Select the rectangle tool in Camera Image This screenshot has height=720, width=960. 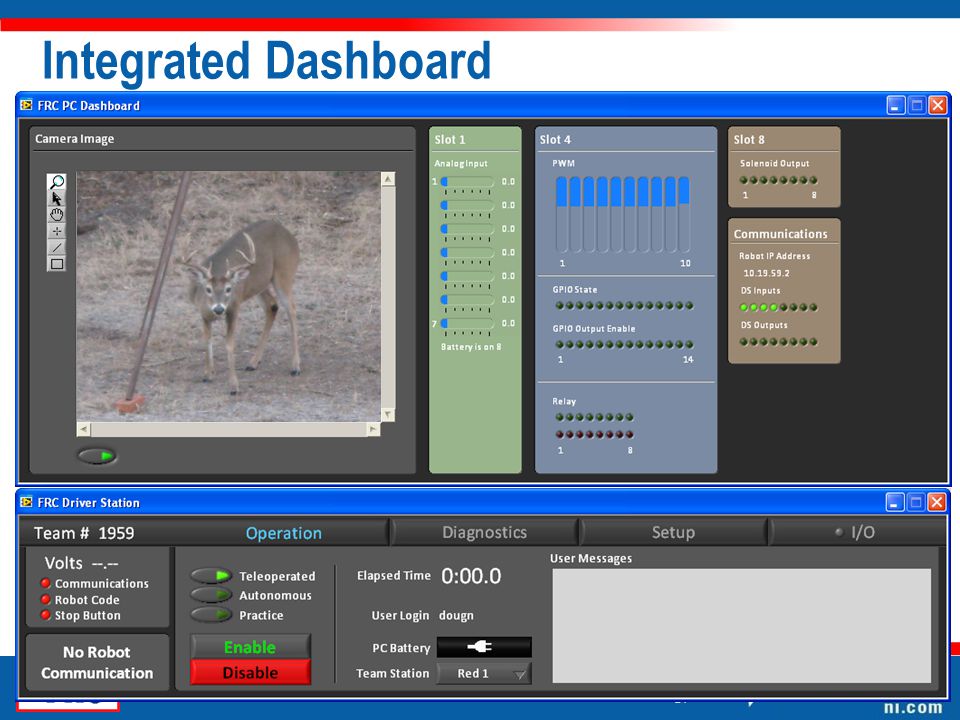tap(57, 264)
